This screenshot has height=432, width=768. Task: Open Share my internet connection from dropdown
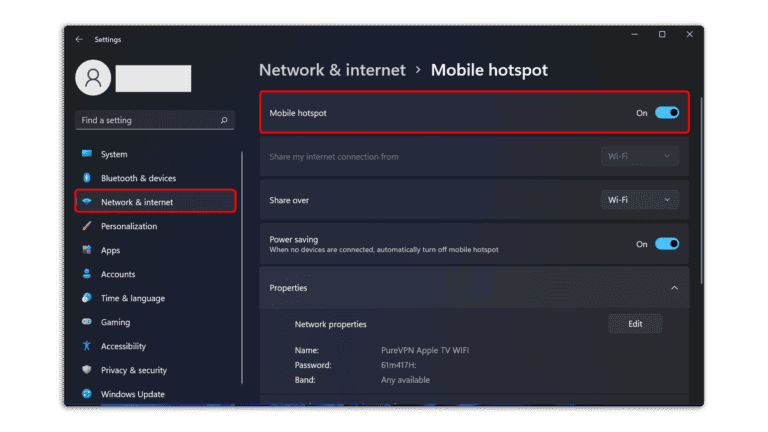[640, 156]
